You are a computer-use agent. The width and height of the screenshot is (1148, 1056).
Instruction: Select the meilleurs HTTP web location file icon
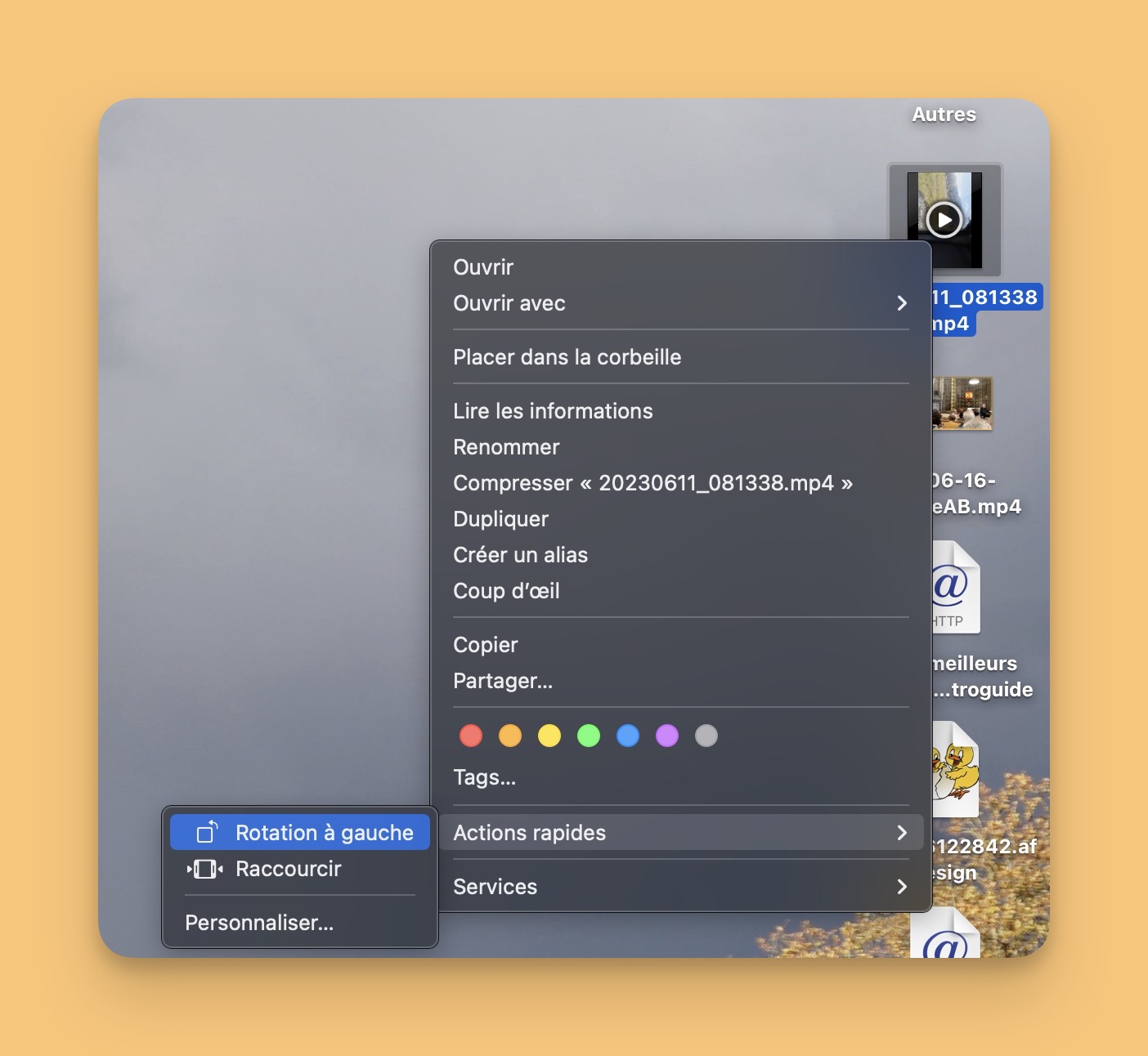[955, 587]
